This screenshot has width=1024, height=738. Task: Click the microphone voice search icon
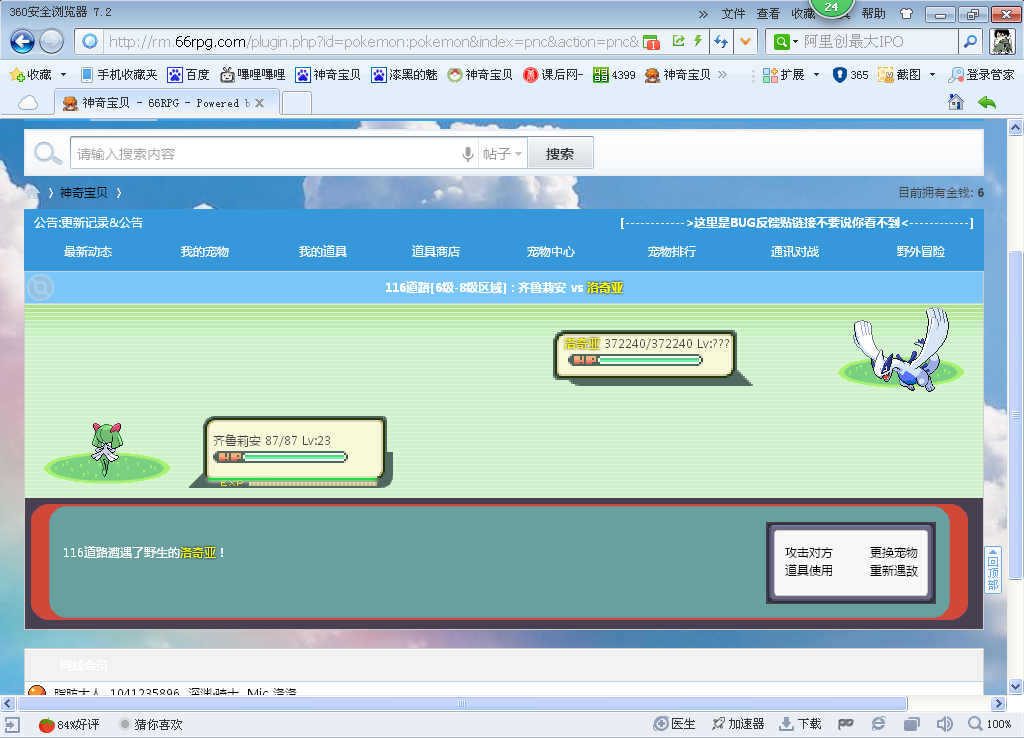[x=468, y=154]
